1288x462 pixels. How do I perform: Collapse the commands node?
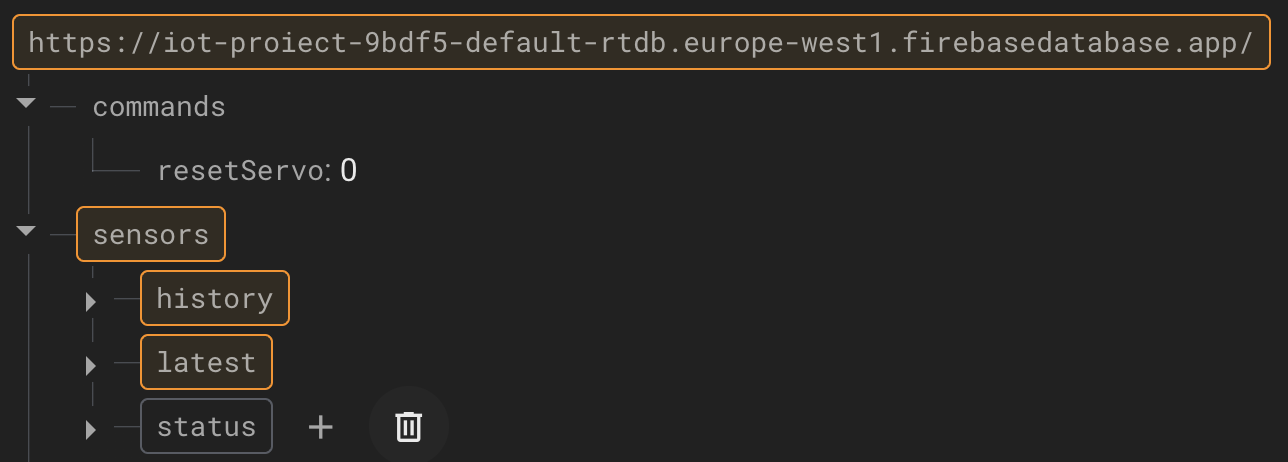pyautogui.click(x=26, y=104)
